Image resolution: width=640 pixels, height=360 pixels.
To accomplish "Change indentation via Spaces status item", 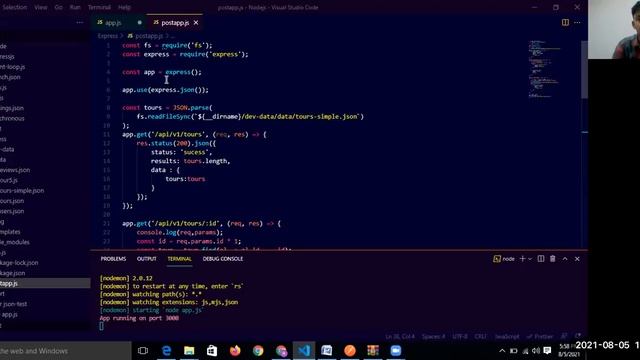I will point(433,336).
